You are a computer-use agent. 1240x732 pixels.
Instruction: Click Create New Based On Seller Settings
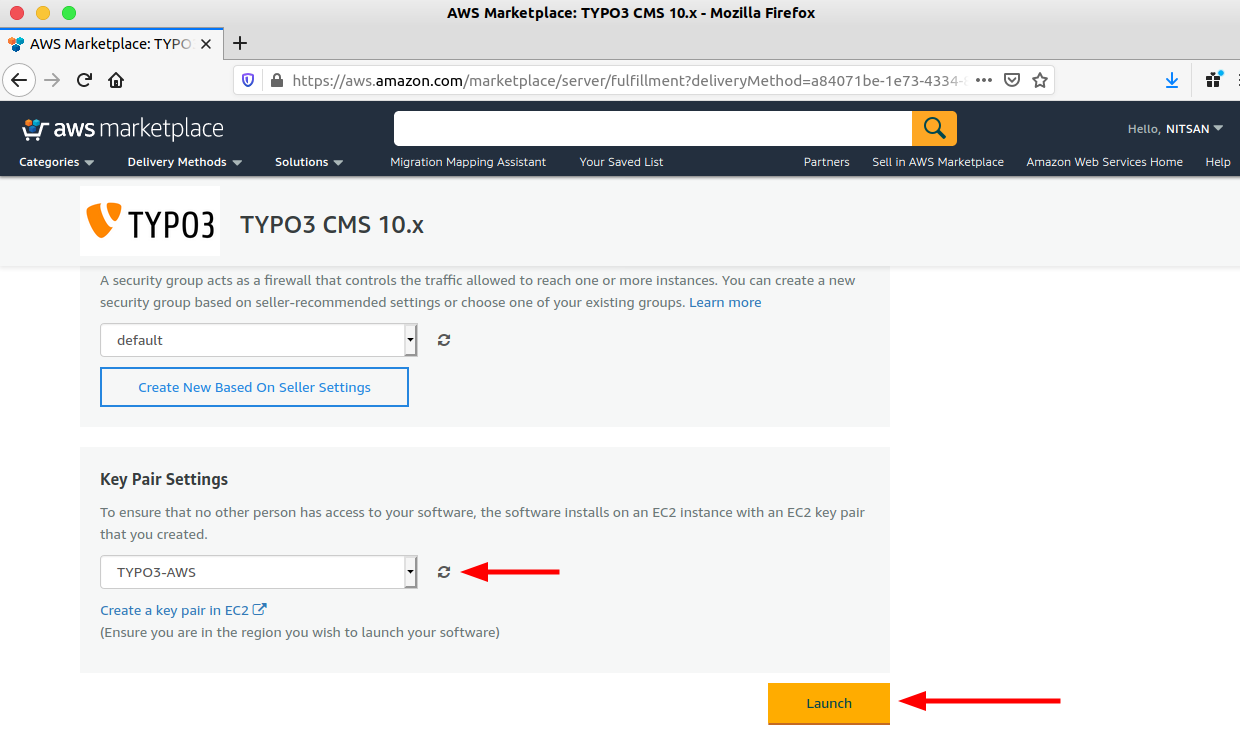coord(254,387)
